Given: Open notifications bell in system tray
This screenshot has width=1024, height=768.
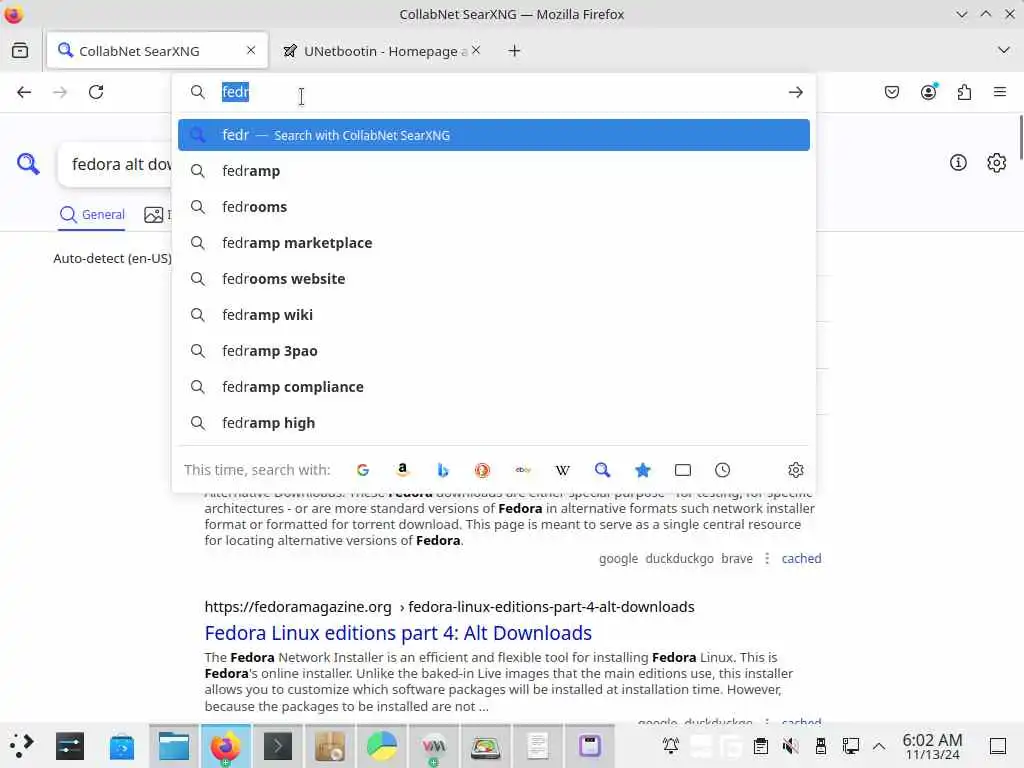Looking at the screenshot, I should coord(671,746).
